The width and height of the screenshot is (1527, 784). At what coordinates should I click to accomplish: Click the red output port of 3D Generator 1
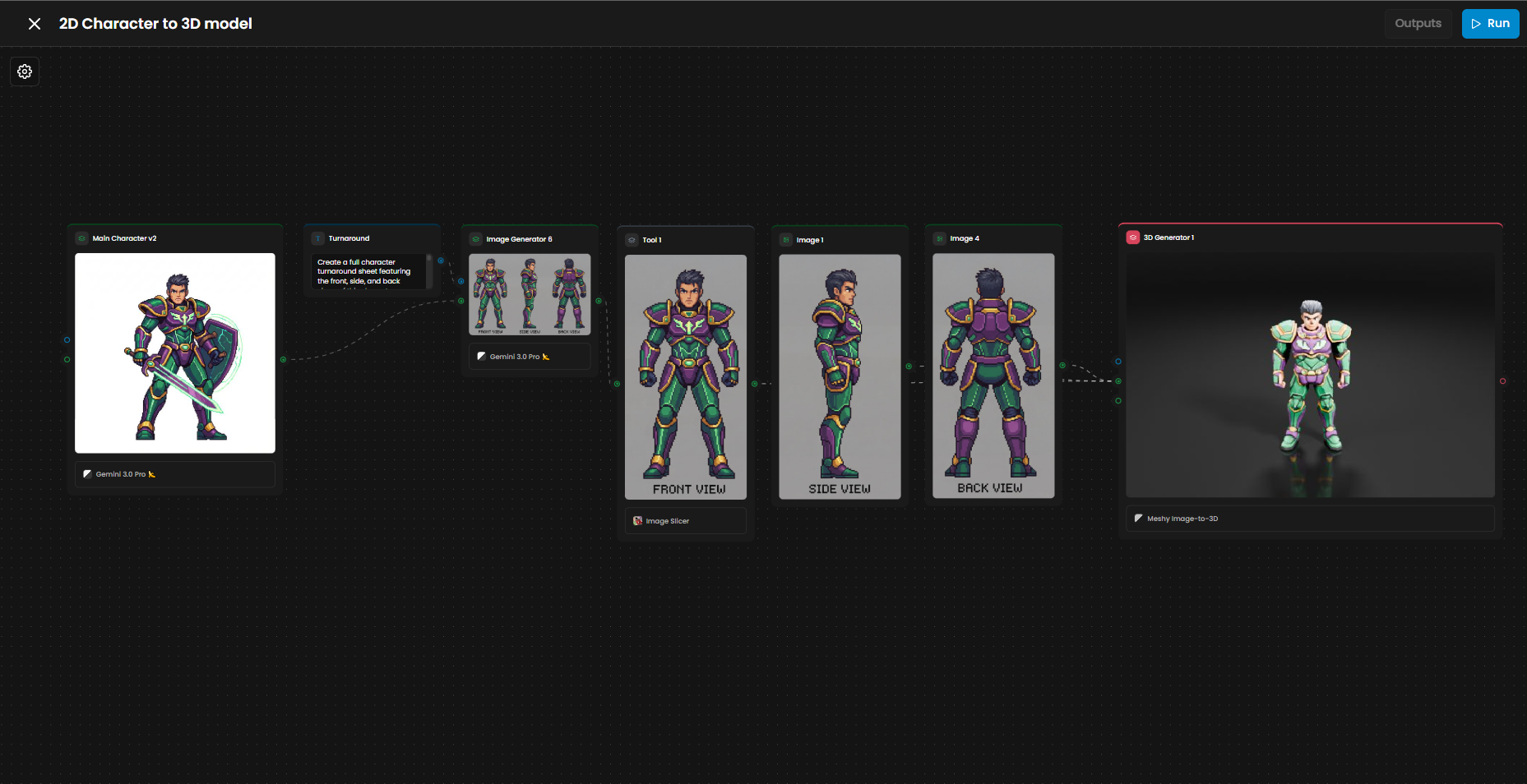click(x=1502, y=381)
